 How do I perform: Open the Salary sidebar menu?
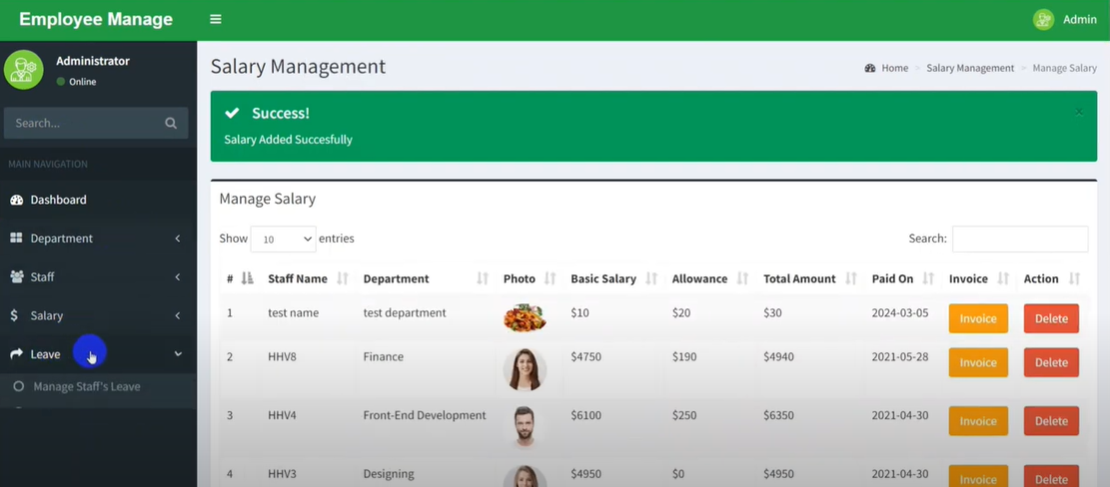pyautogui.click(x=97, y=316)
